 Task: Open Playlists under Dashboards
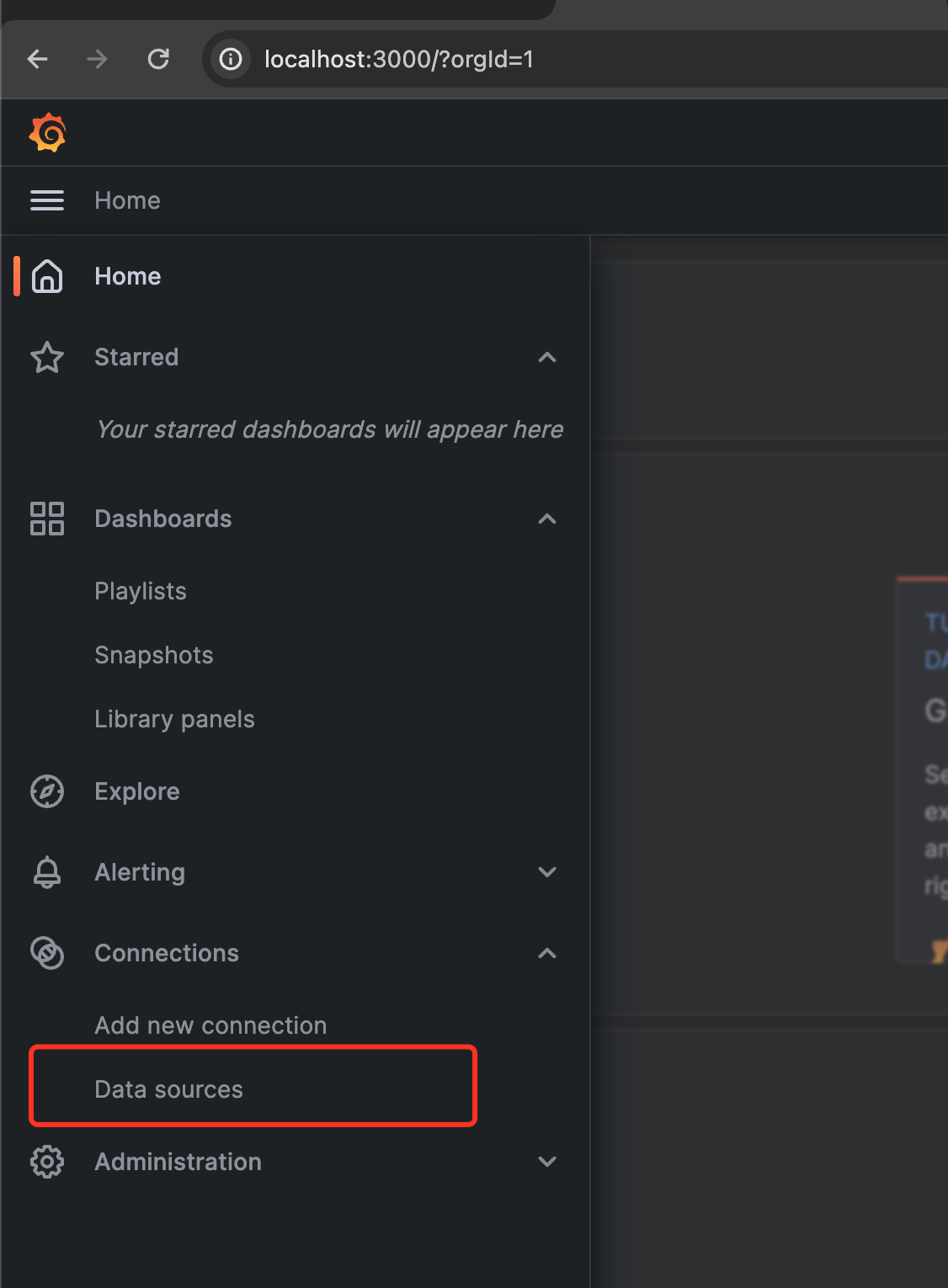coord(141,591)
